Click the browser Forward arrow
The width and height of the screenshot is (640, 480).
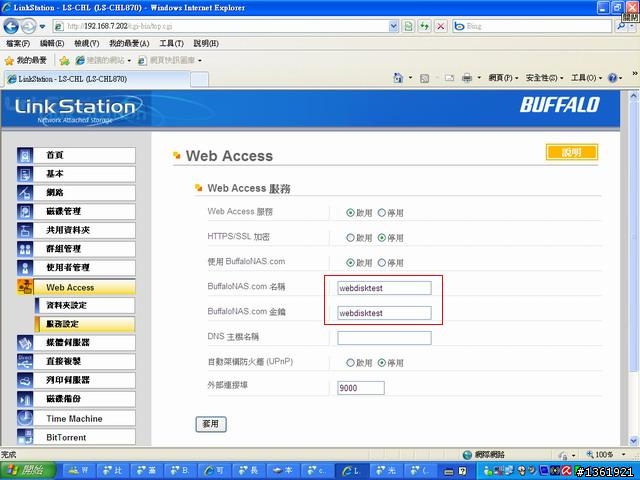click(x=28, y=27)
